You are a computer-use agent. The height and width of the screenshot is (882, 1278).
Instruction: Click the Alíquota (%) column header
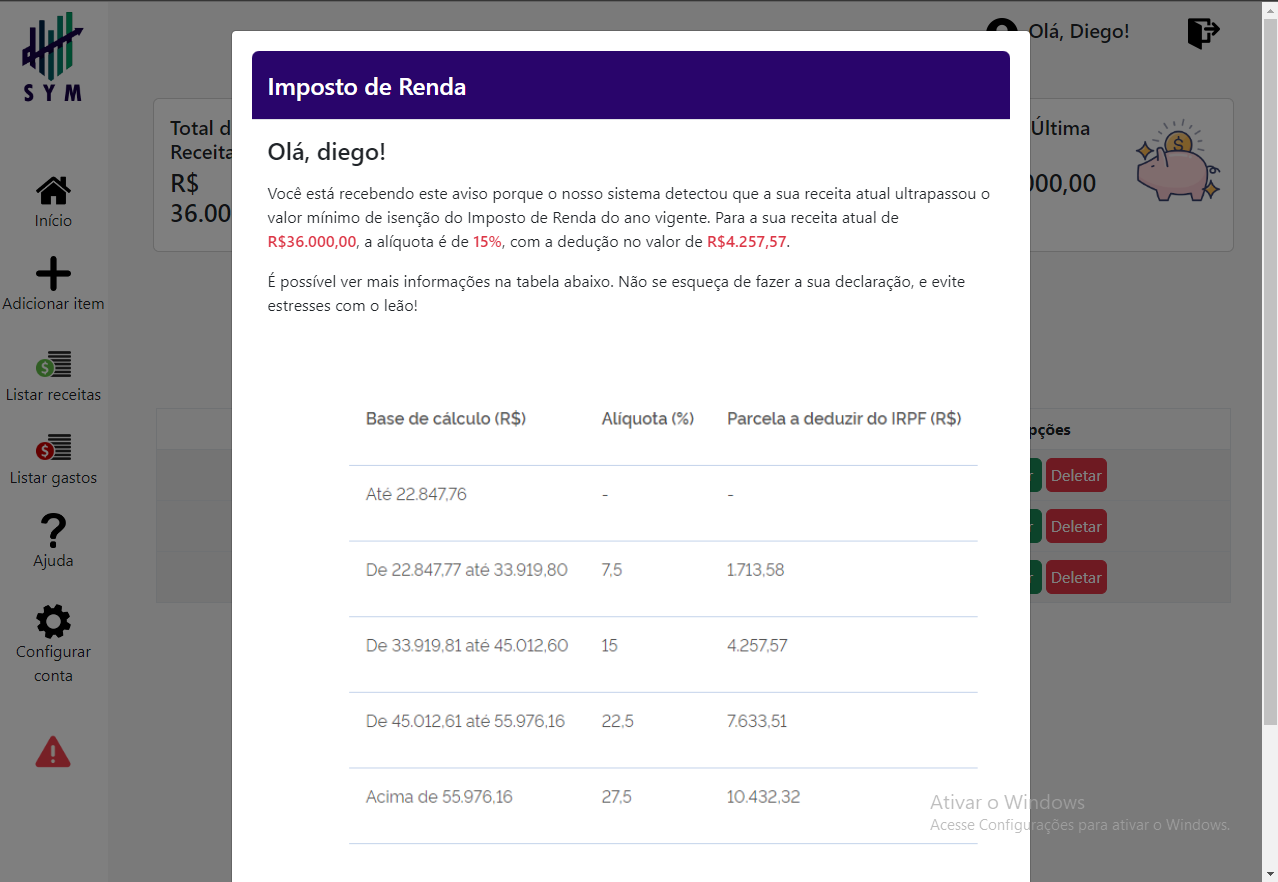click(648, 419)
